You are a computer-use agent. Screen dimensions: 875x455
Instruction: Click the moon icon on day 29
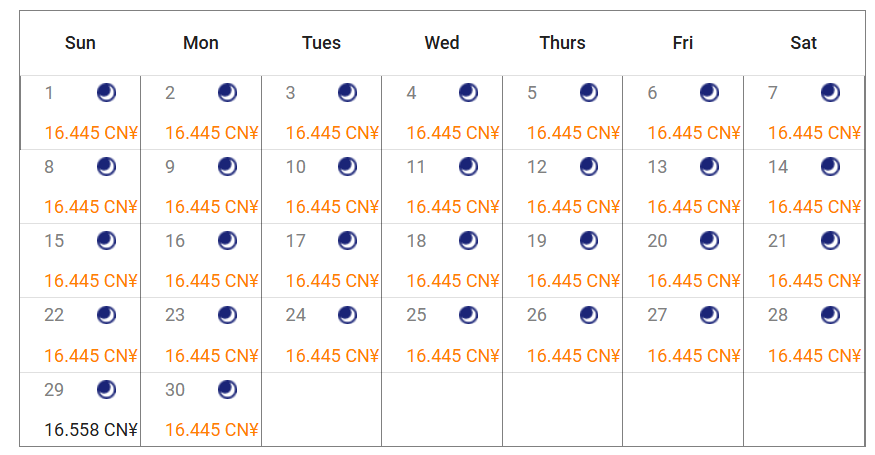(106, 389)
